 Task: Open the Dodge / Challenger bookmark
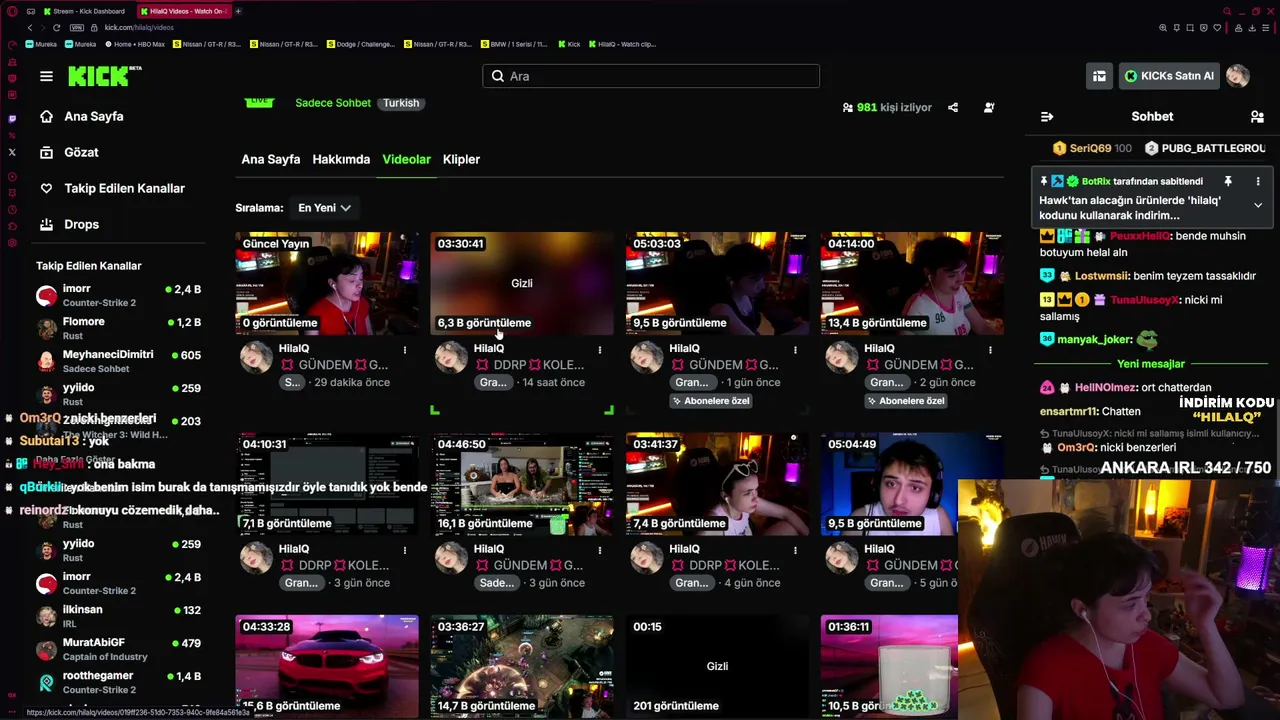click(x=361, y=44)
